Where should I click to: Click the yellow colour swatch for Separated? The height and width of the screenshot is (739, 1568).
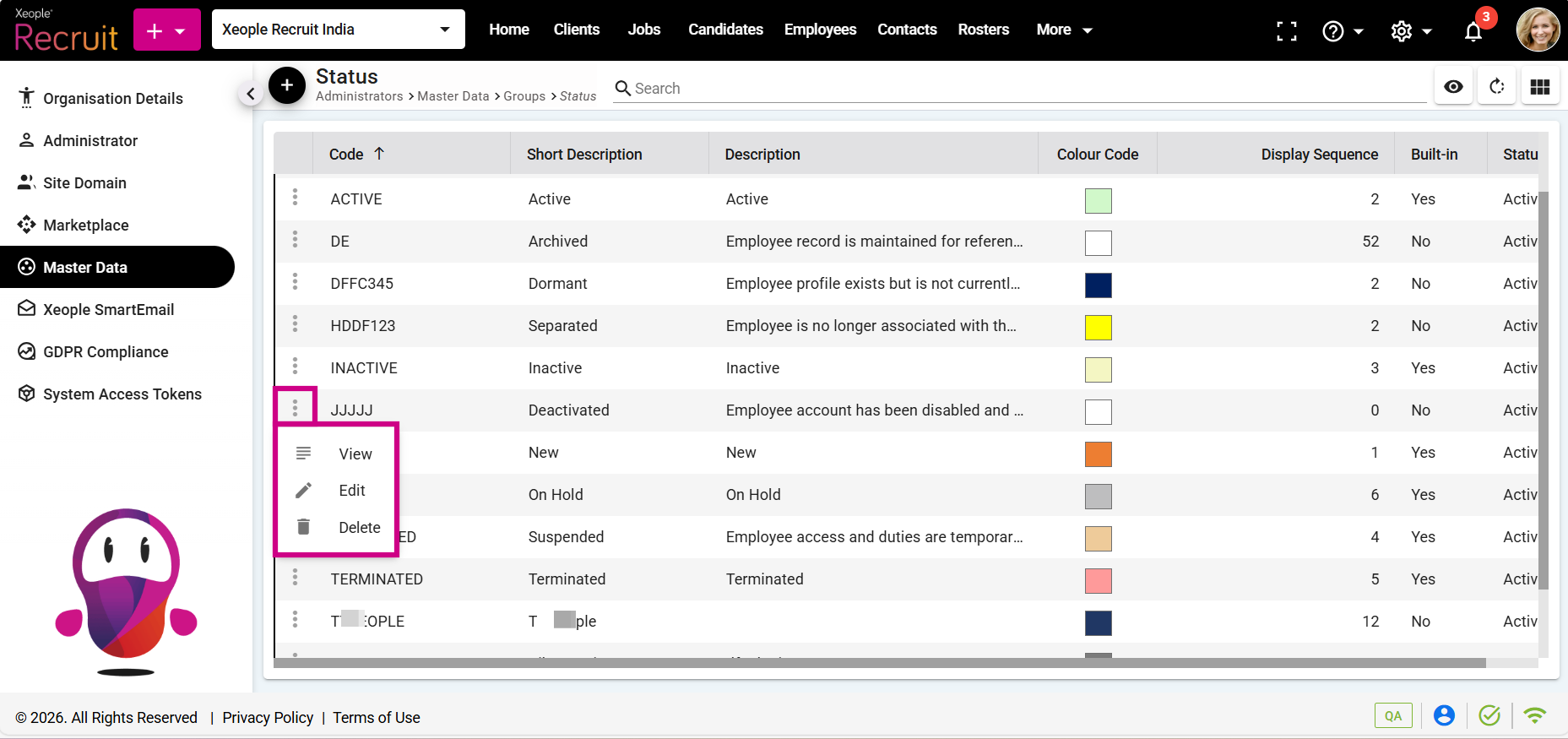coord(1098,327)
